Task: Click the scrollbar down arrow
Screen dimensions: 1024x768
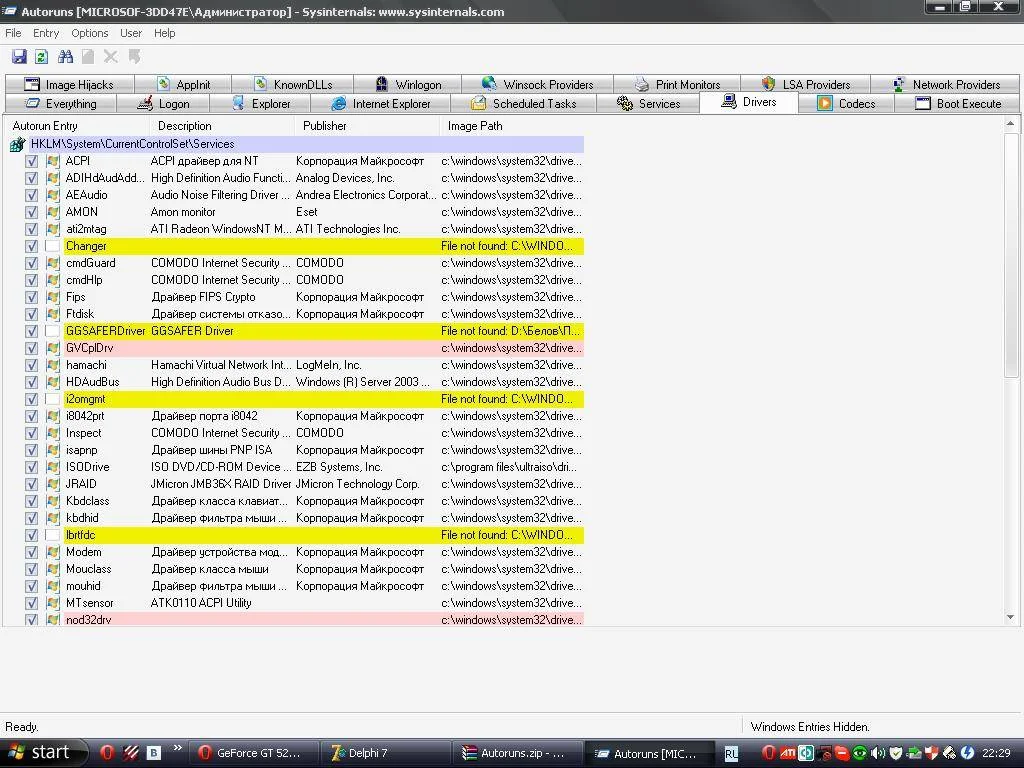Action: [x=1011, y=617]
